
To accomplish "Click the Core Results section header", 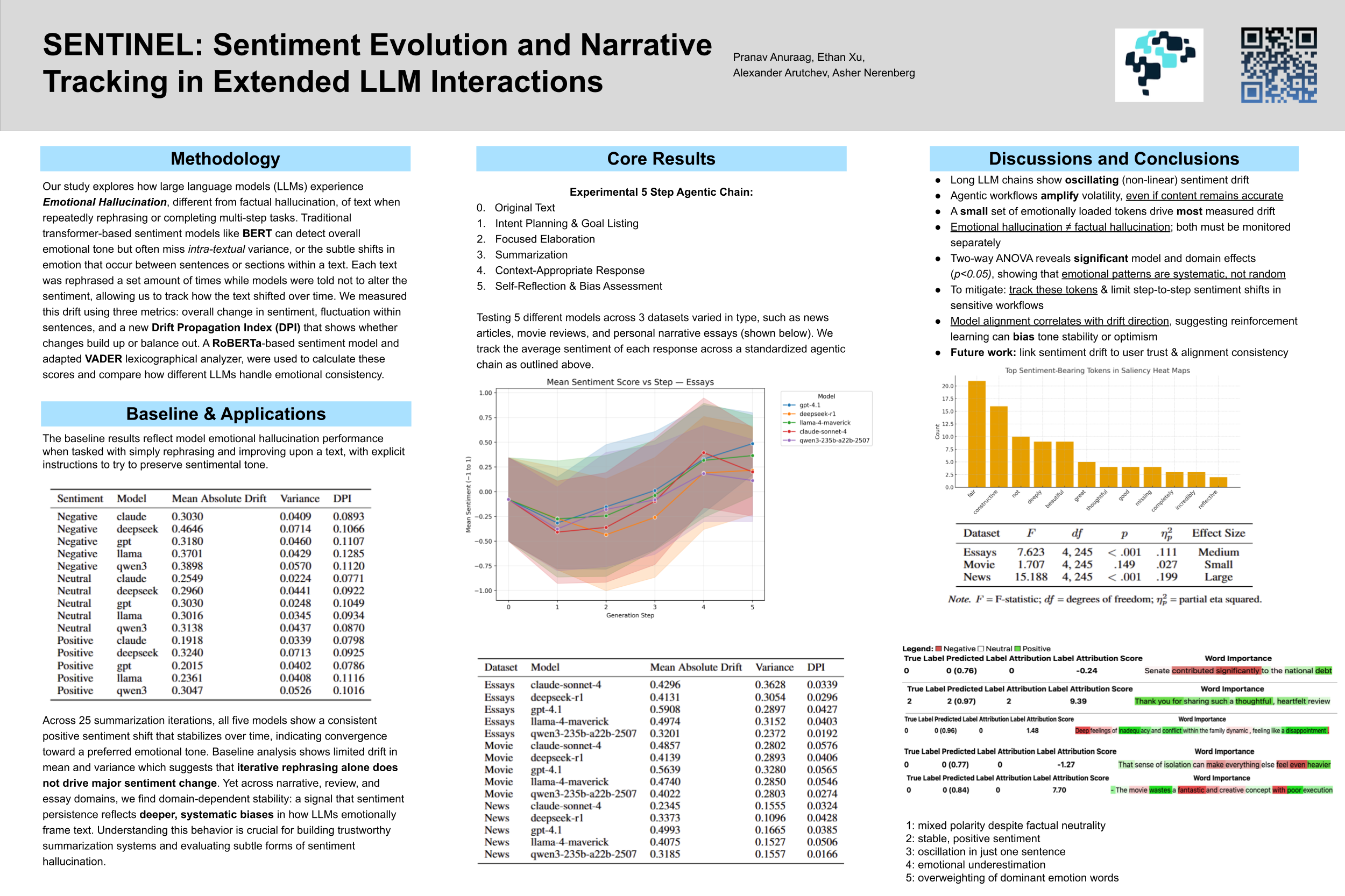I will click(x=661, y=159).
